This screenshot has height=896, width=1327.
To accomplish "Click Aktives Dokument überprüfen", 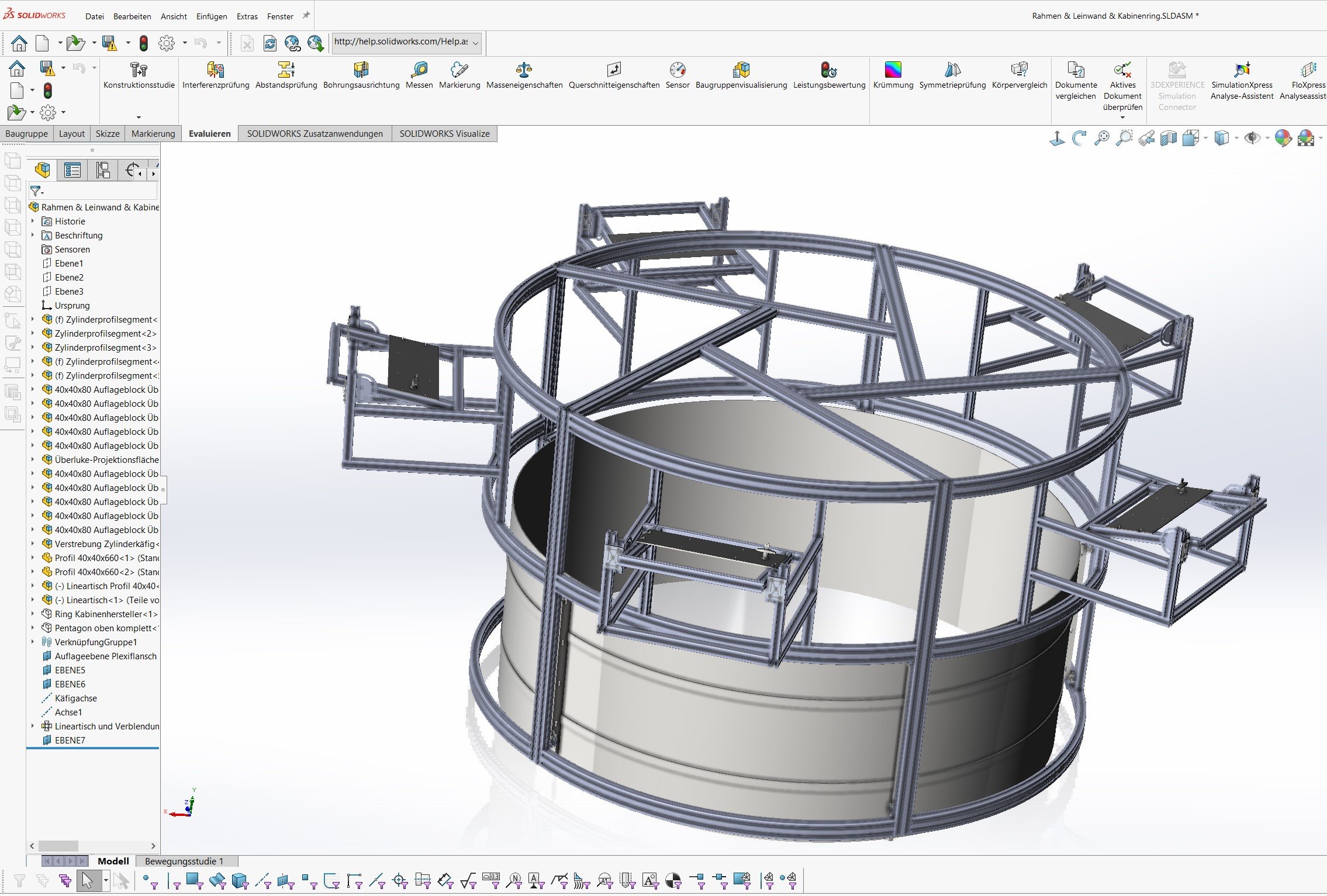I will 1122,88.
